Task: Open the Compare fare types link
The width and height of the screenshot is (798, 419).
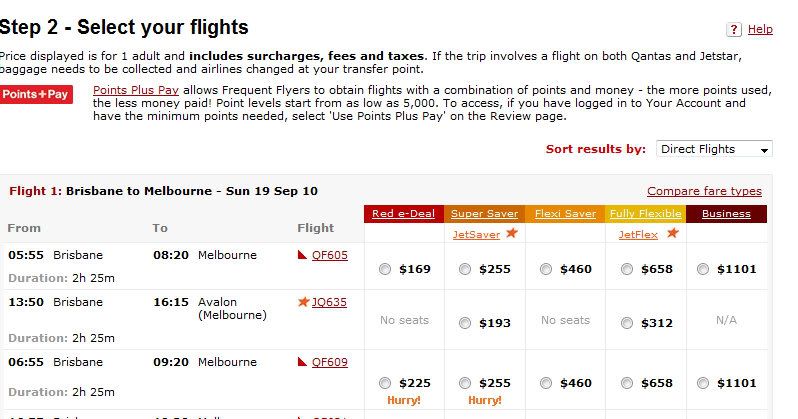Action: 704,191
